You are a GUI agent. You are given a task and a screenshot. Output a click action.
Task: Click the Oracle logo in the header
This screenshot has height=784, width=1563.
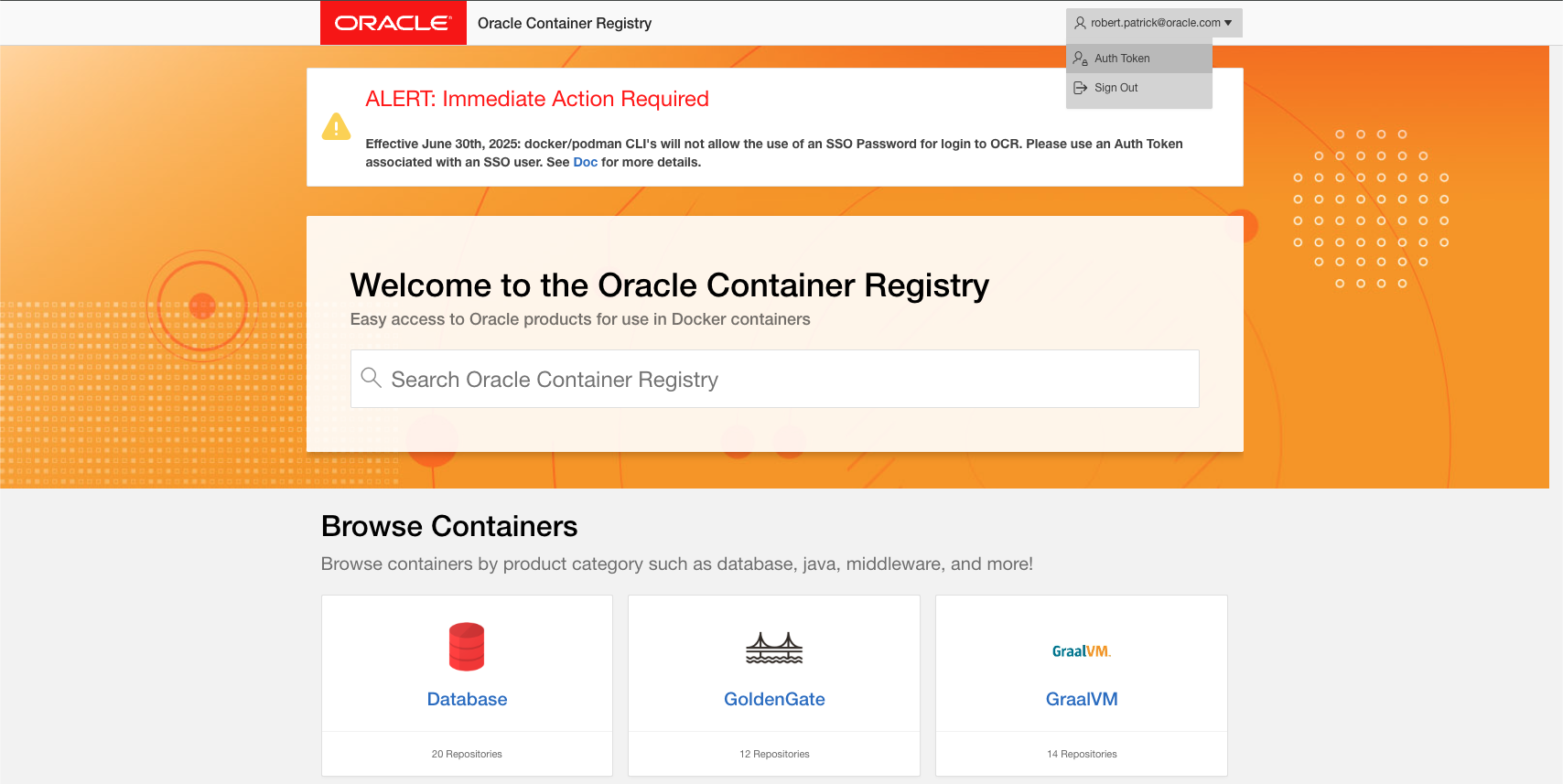coord(393,23)
